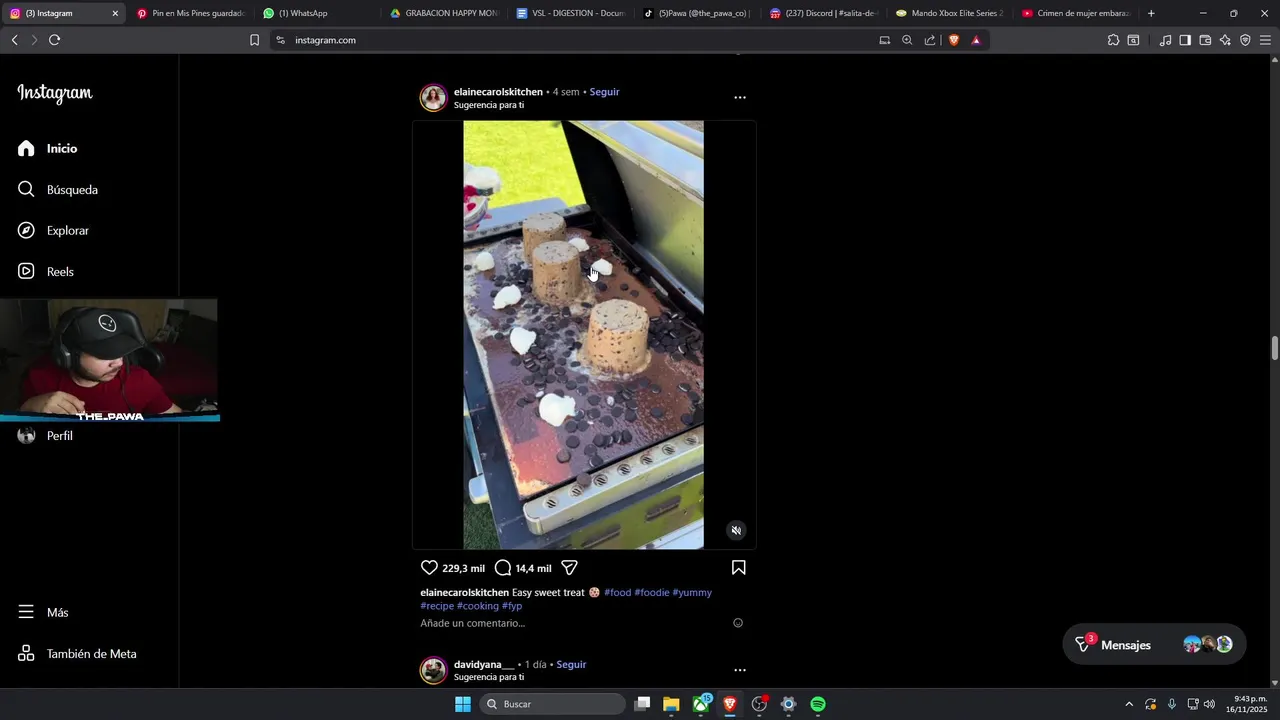The width and height of the screenshot is (1280, 720).
Task: Go to Inicio in the sidebar
Action: coord(47,148)
